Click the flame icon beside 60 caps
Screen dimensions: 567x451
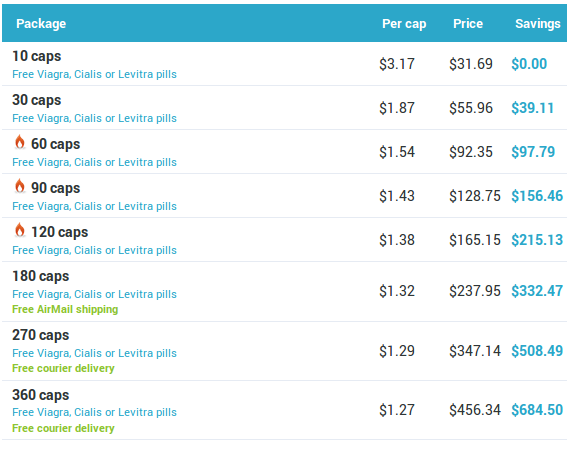20,142
